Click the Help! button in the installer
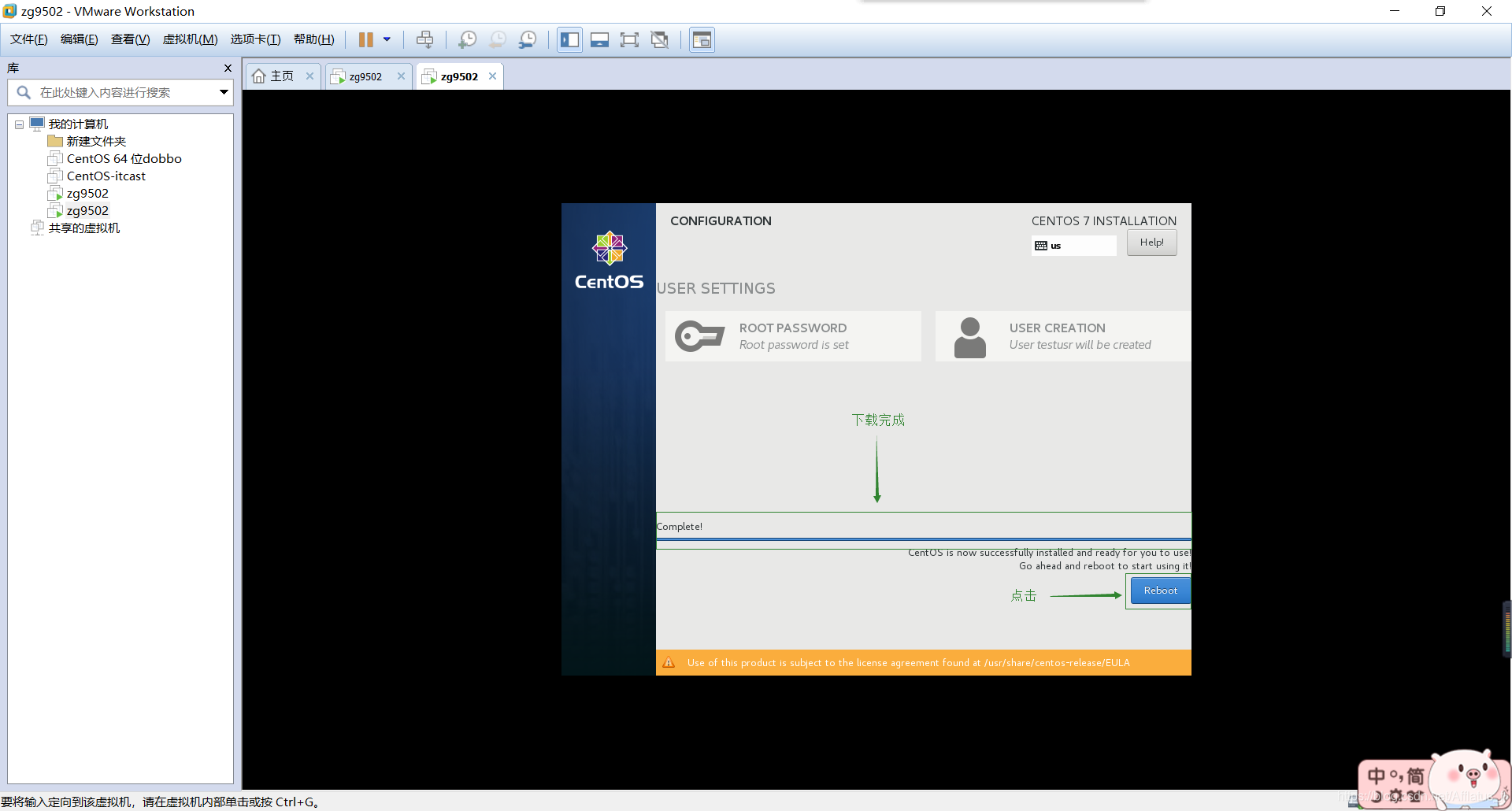 click(1151, 243)
